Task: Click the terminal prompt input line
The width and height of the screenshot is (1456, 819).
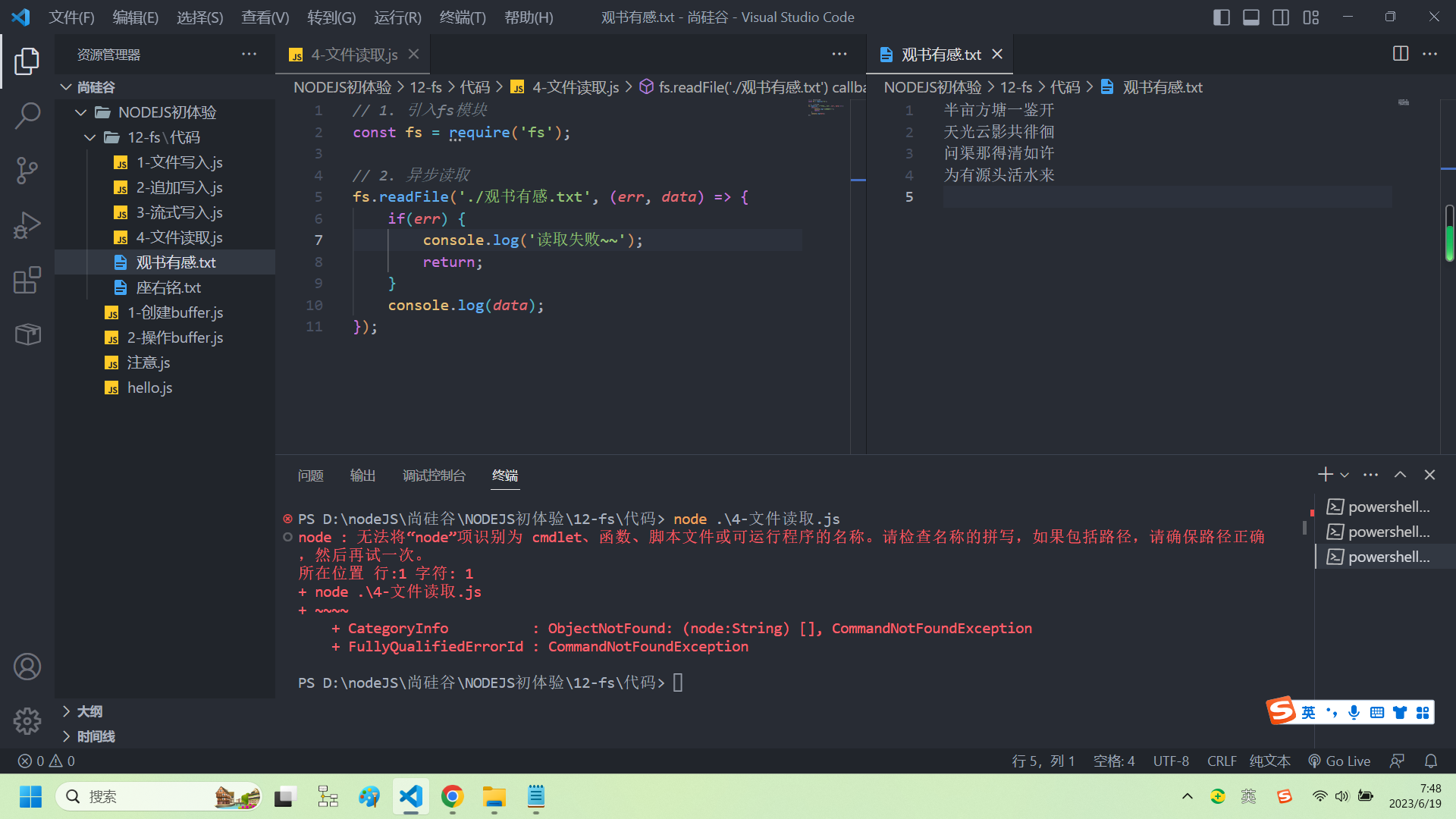Action: click(678, 682)
